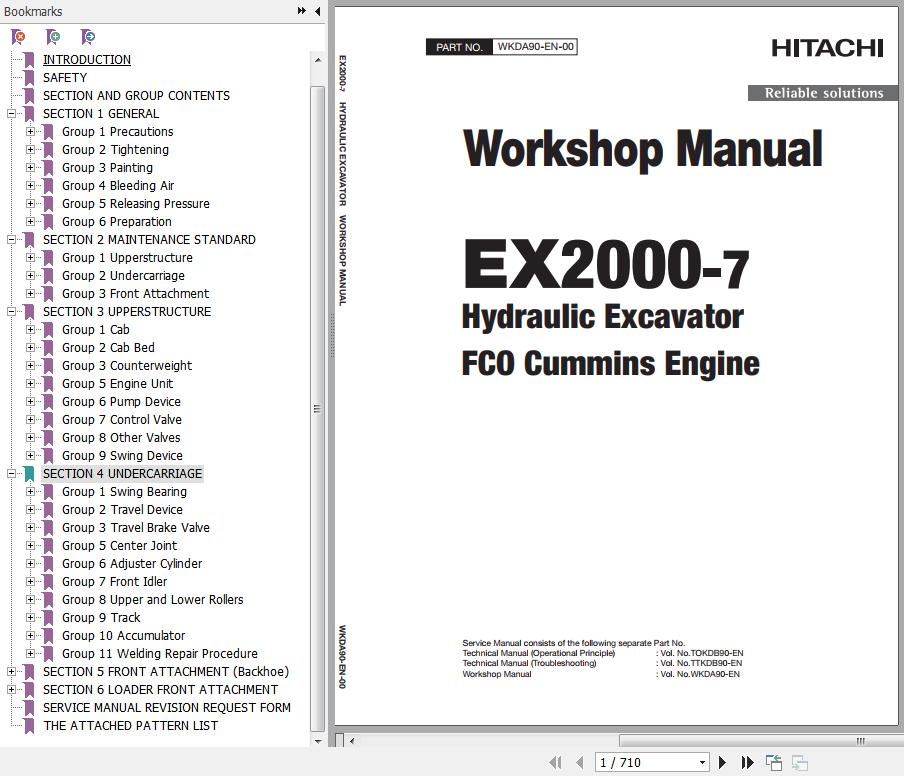Open THE ATTACHED PATTERN LIST bookmark
904x776 pixels.
pyautogui.click(x=130, y=725)
